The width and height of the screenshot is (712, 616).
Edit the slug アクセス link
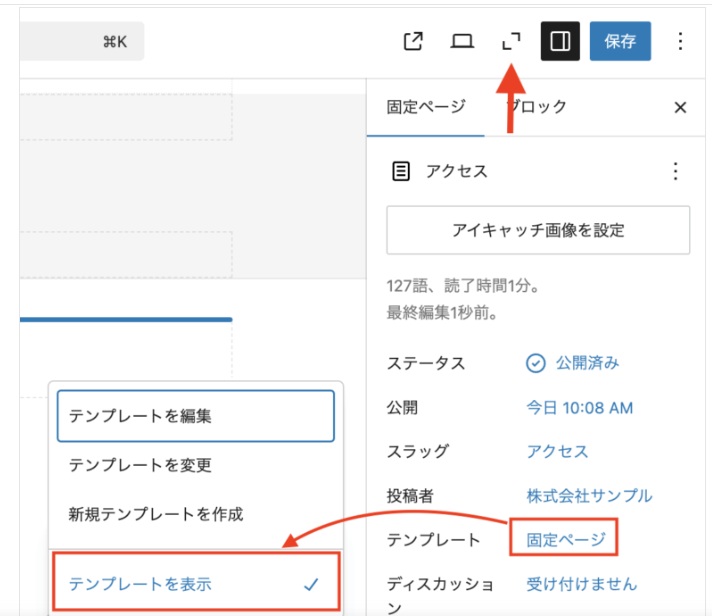[557, 451]
